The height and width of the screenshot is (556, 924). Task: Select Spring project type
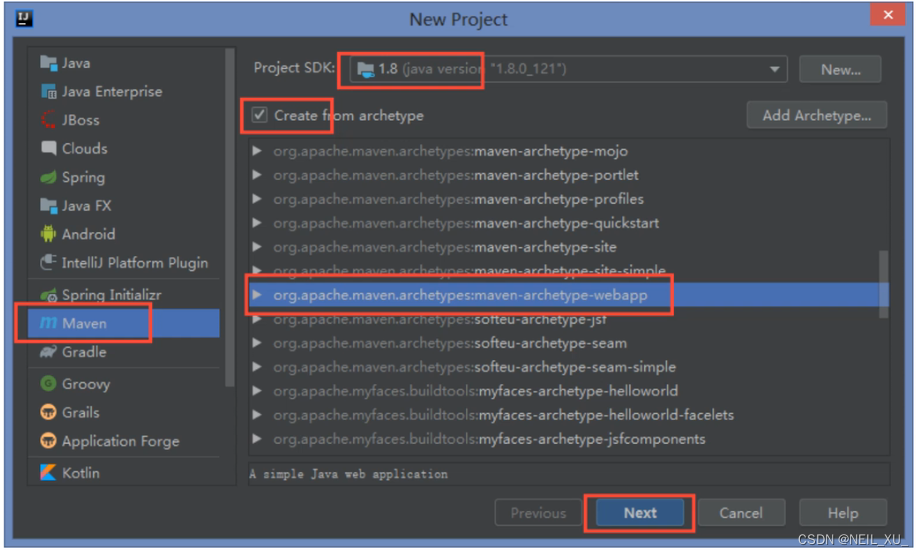coord(83,177)
